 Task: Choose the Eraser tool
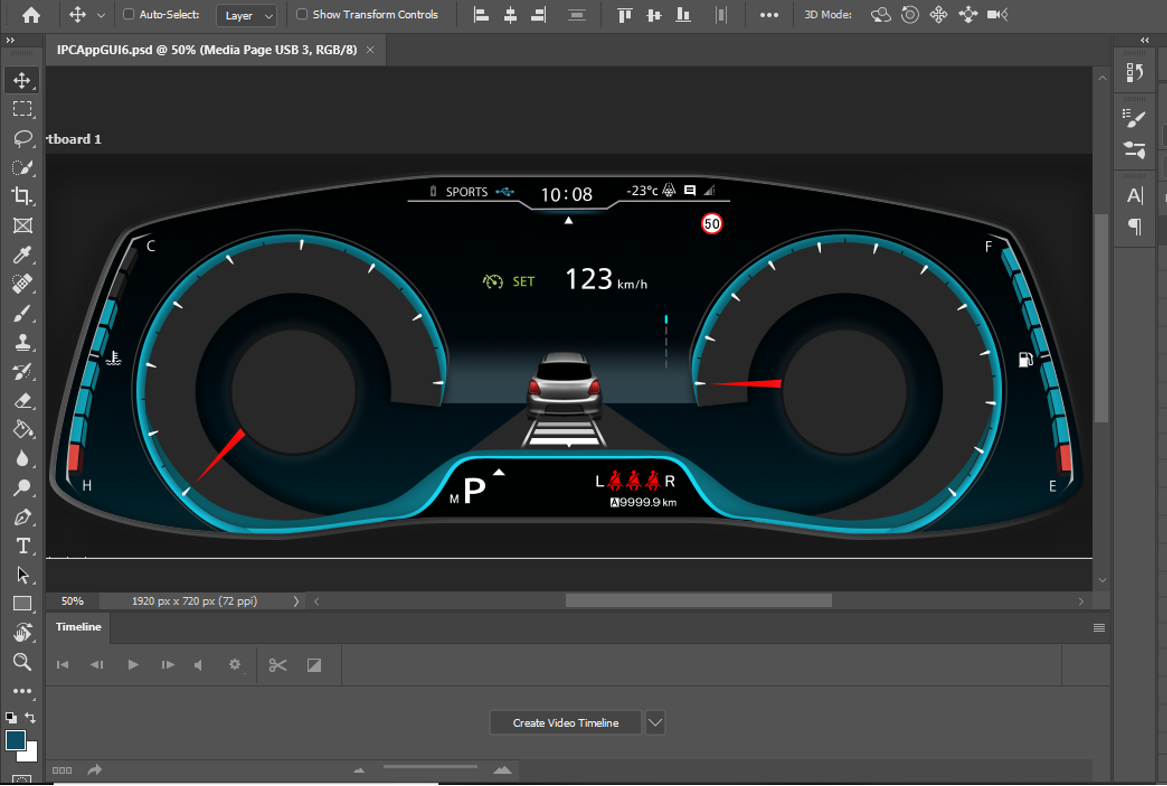click(22, 401)
